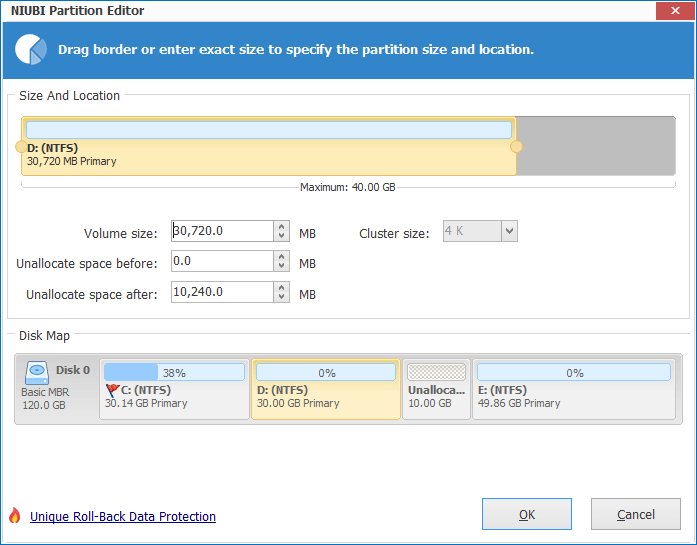
Task: Open Unique Roll-Back Data Protection link
Action: click(123, 517)
